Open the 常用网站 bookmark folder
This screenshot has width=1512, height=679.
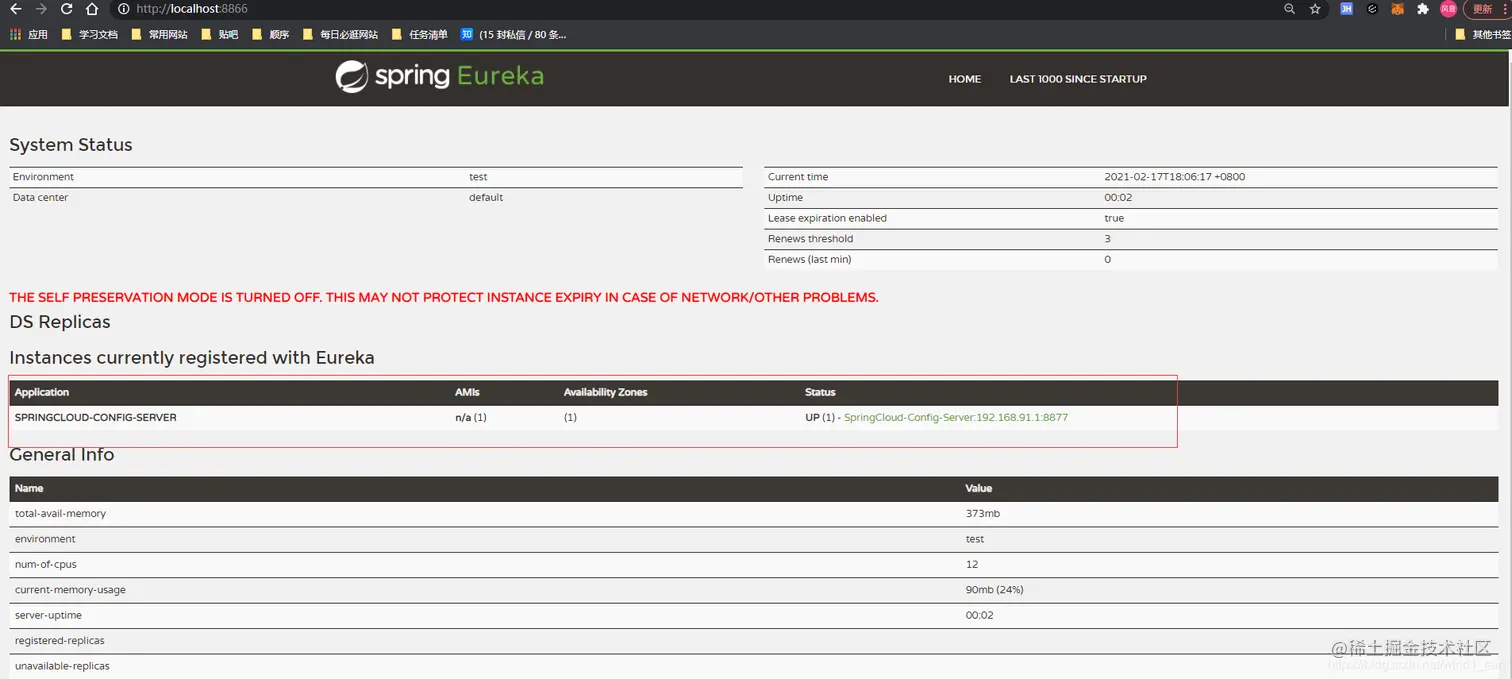pyautogui.click(x=160, y=34)
